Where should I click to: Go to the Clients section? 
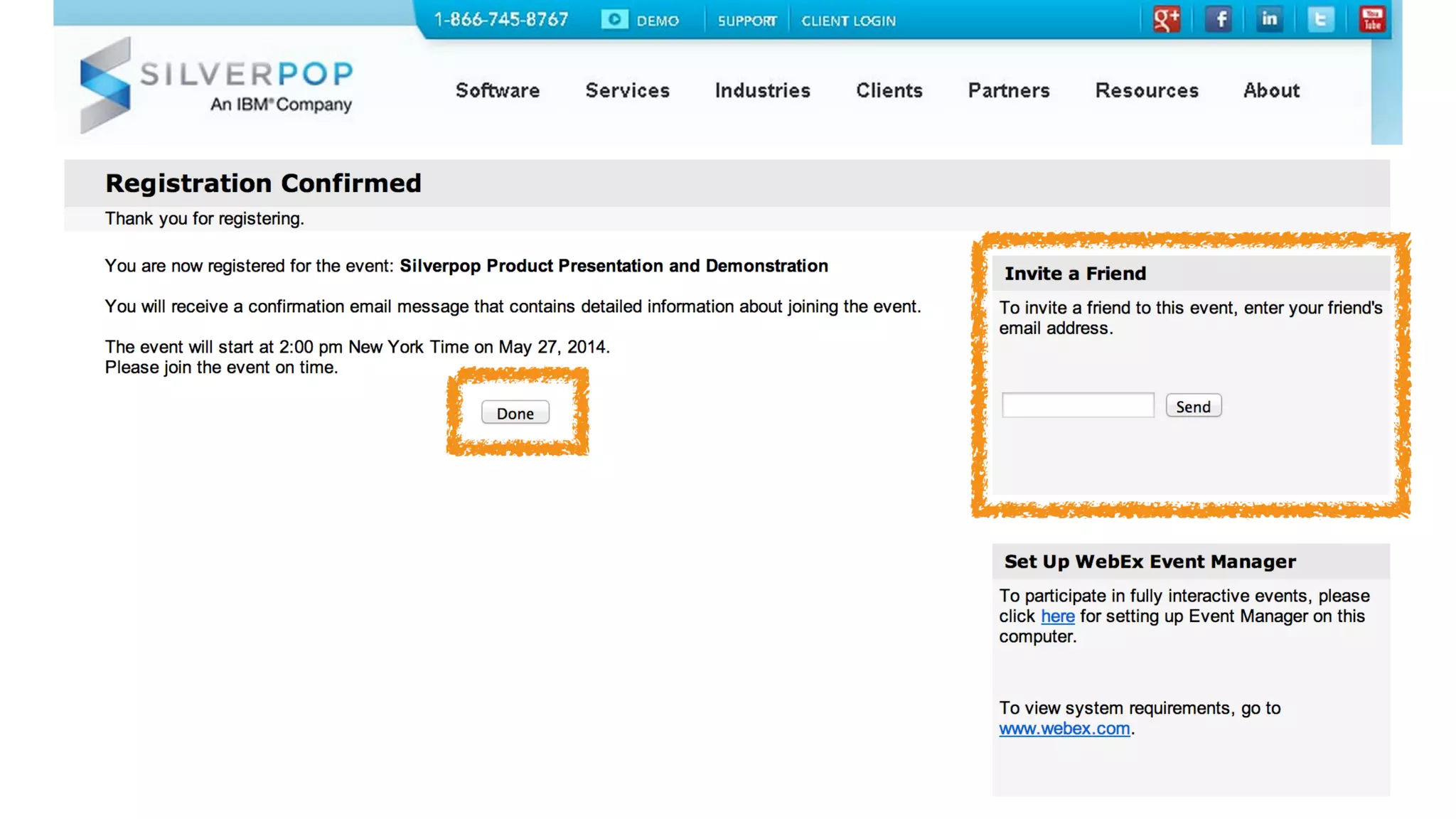pyautogui.click(x=889, y=90)
